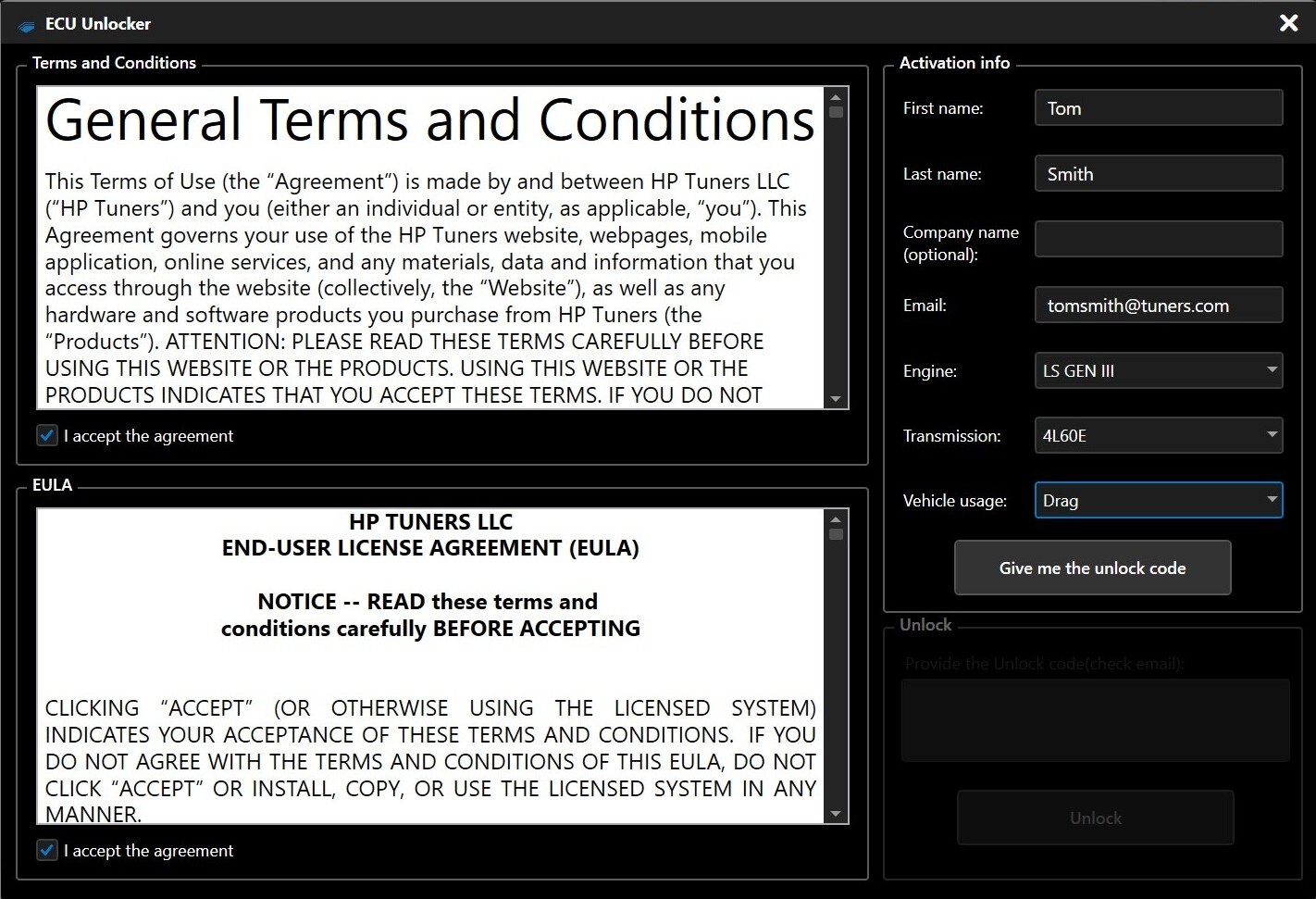Screen dimensions: 1316x899
Task: Open the Transmission dropdown showing 4L60E
Action: pos(1159,435)
